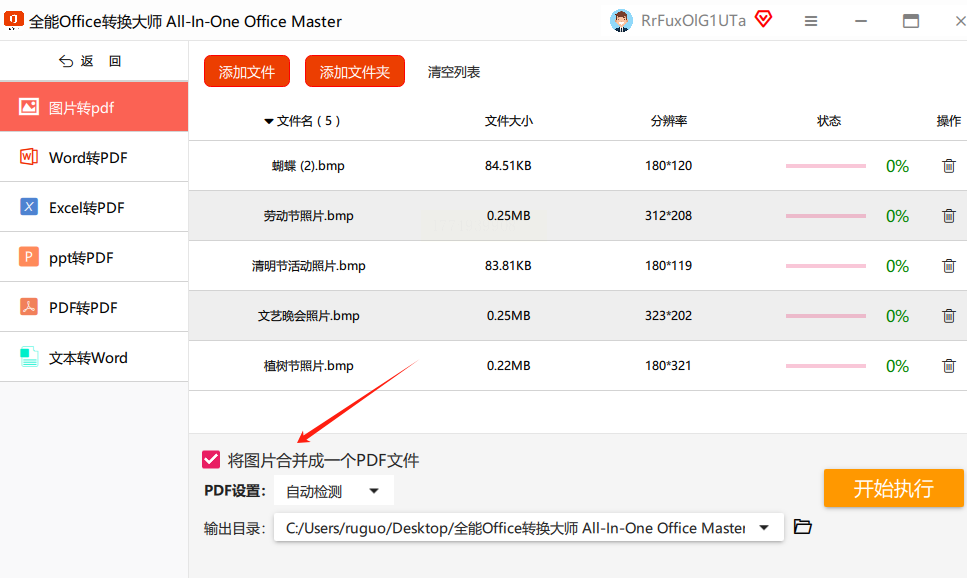
Task: Select the 图片转pdf label in sidebar
Action: 81,108
